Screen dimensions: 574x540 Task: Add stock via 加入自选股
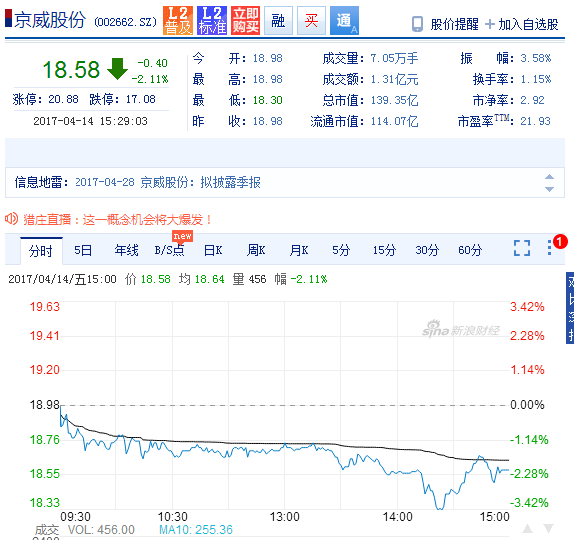coord(522,24)
